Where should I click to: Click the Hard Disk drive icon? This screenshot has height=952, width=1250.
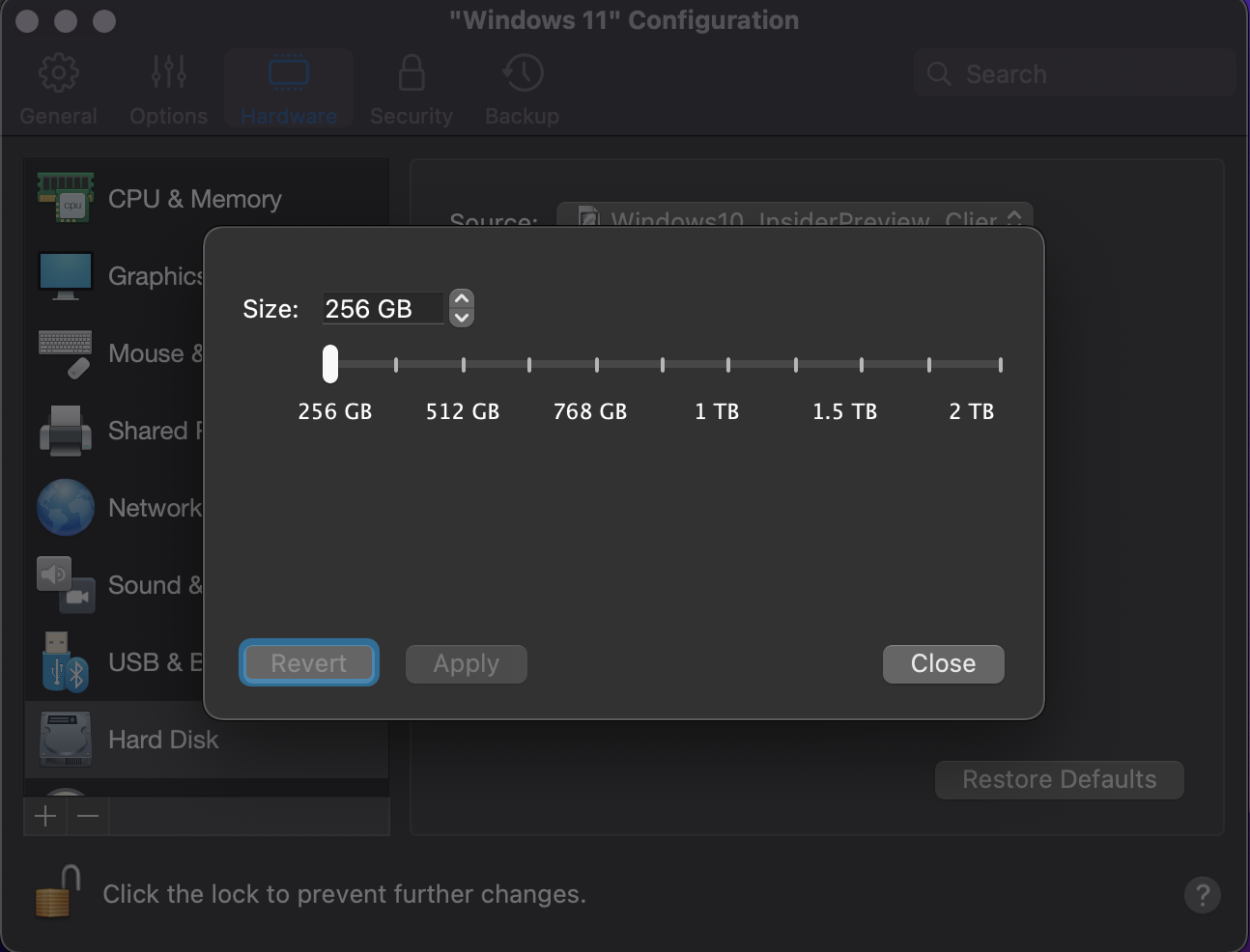click(66, 740)
